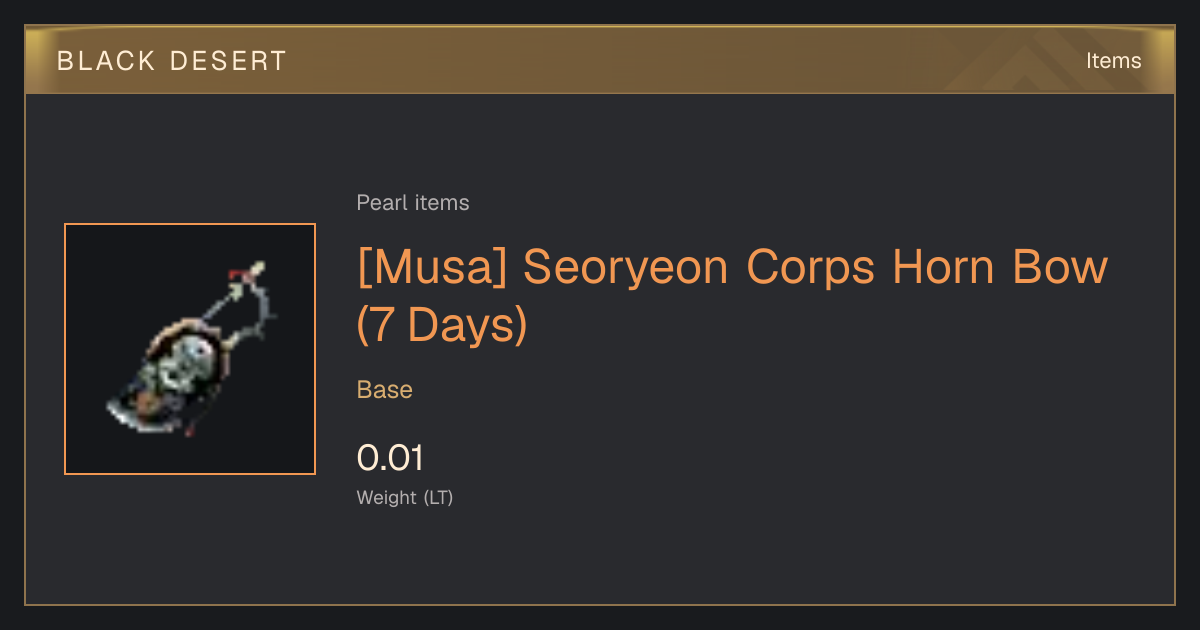
Task: Click the 0.01 weight value
Action: [x=390, y=458]
